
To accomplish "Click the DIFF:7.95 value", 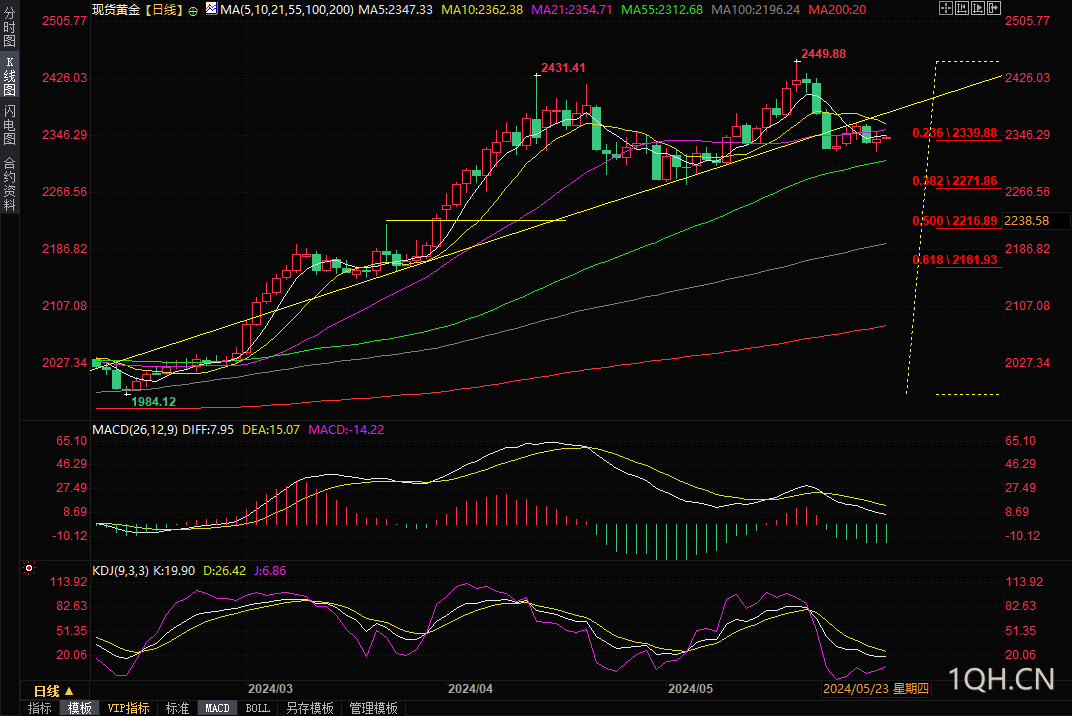I will click(x=208, y=429).
